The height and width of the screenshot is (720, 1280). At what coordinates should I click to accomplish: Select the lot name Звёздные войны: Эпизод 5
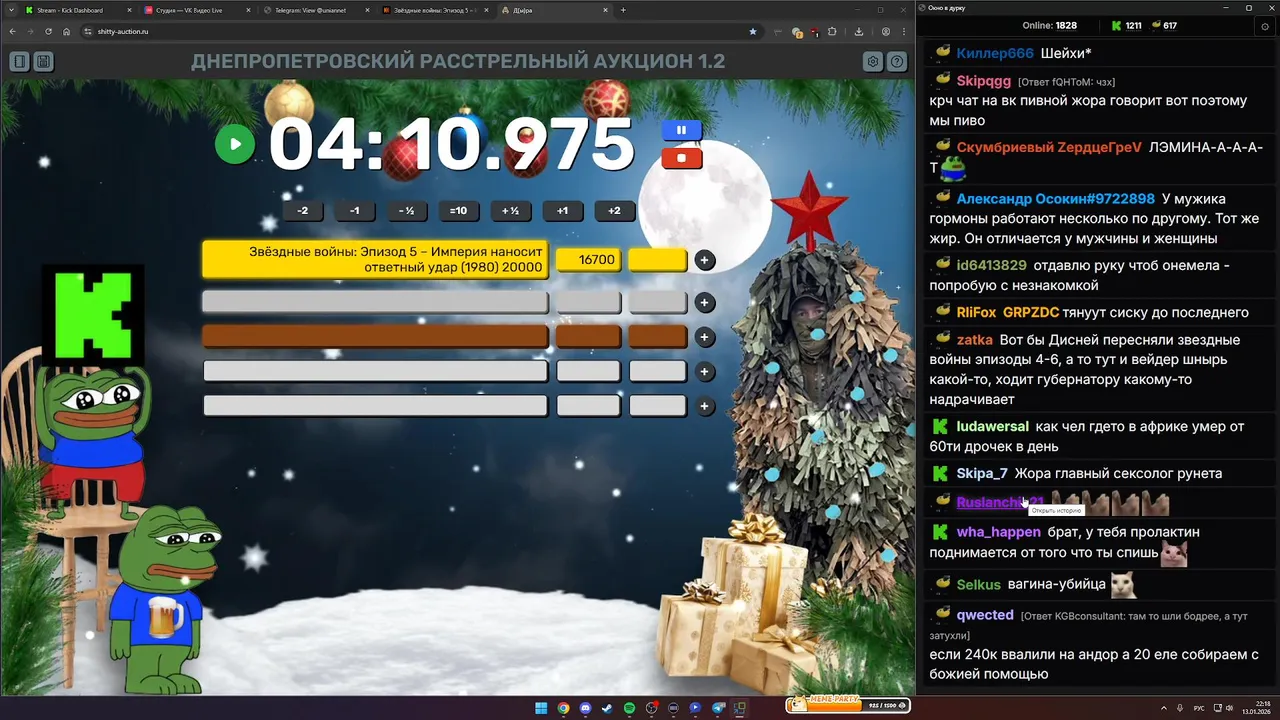tap(375, 260)
